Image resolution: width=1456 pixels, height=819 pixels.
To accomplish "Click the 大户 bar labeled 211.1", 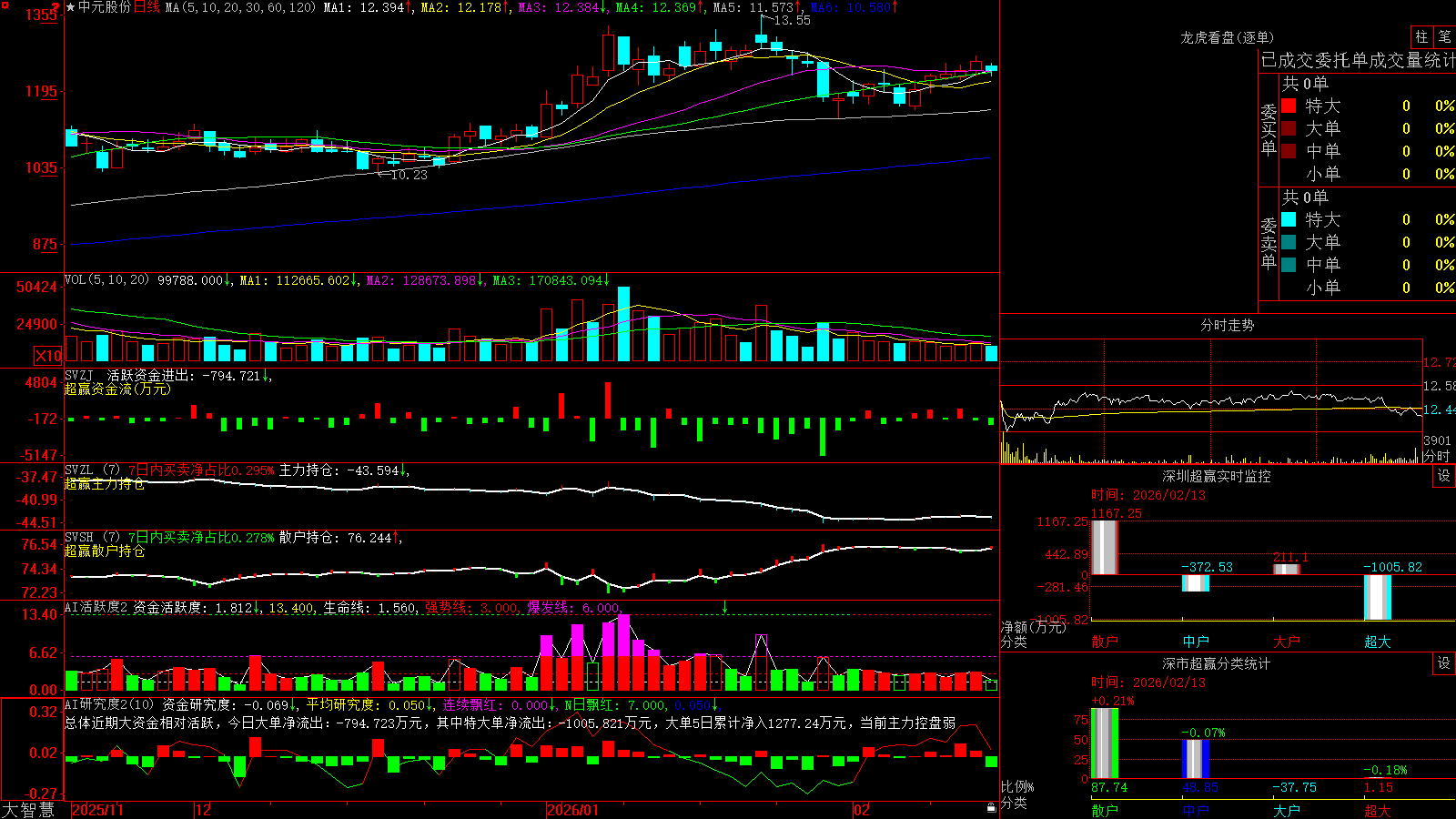I will [x=1287, y=570].
